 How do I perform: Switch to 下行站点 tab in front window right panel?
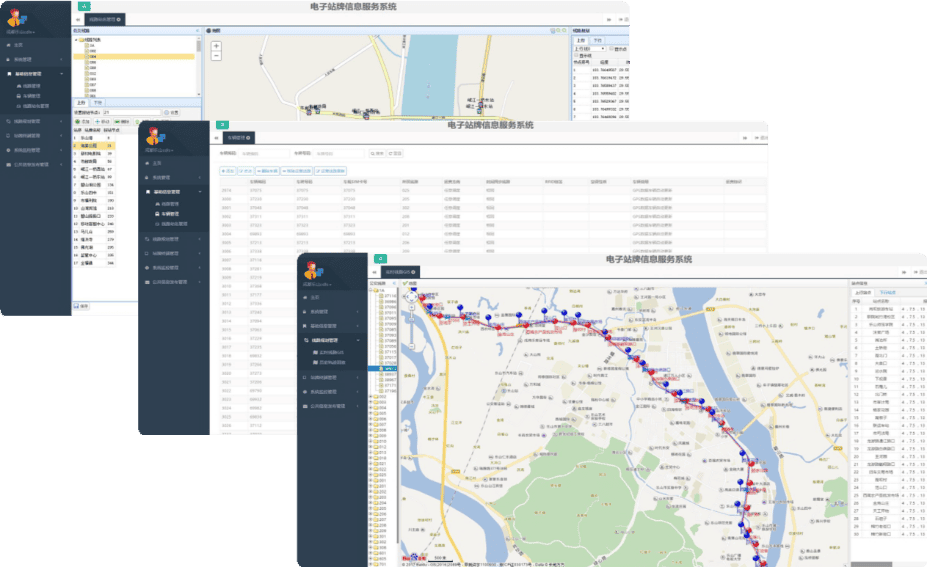[x=887, y=292]
